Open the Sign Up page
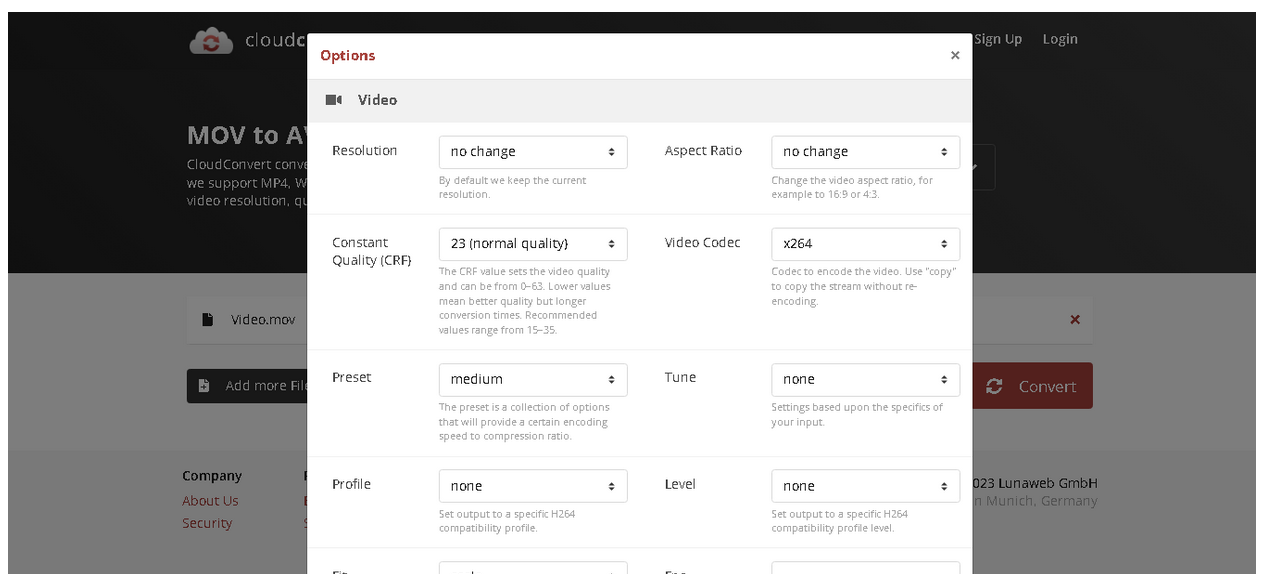Image resolution: width=1262 pixels, height=574 pixels. coord(997,39)
